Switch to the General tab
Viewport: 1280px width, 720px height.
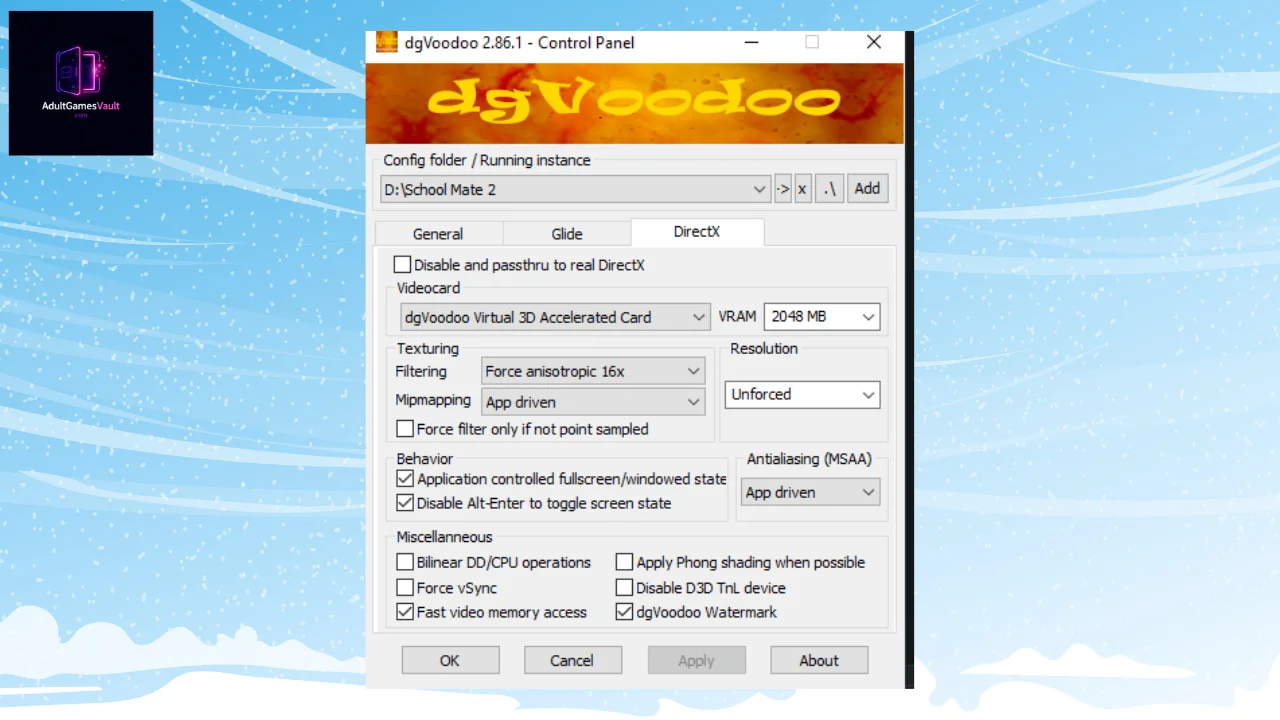pyautogui.click(x=438, y=233)
